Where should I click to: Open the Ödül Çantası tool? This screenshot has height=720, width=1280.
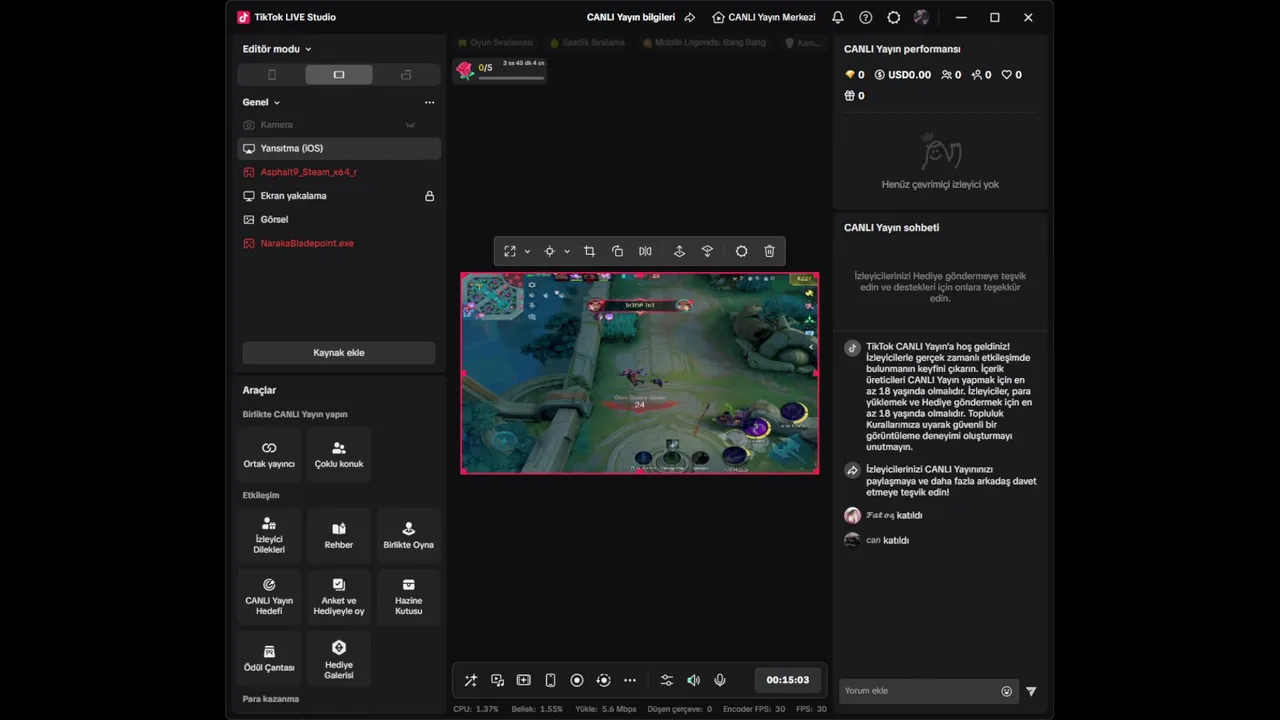[269, 658]
